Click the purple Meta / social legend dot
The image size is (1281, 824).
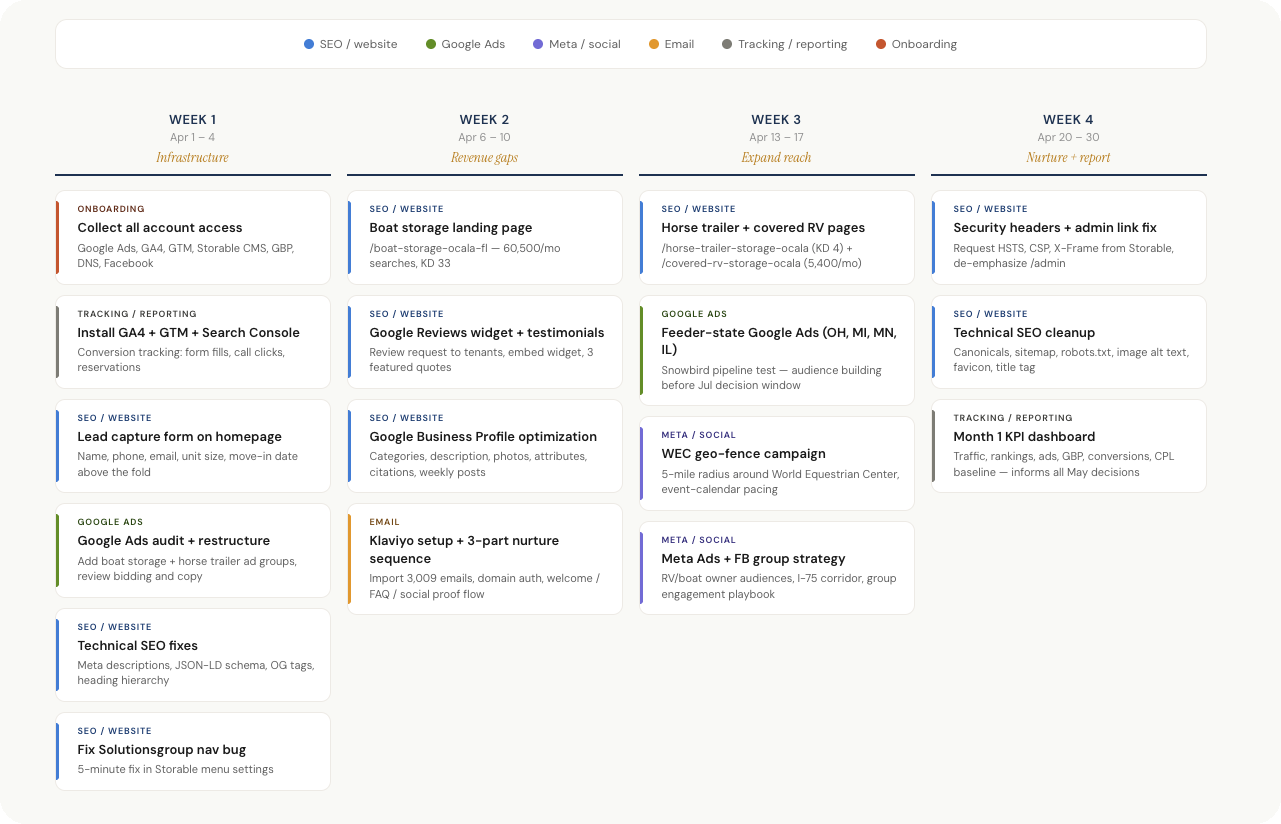click(538, 44)
